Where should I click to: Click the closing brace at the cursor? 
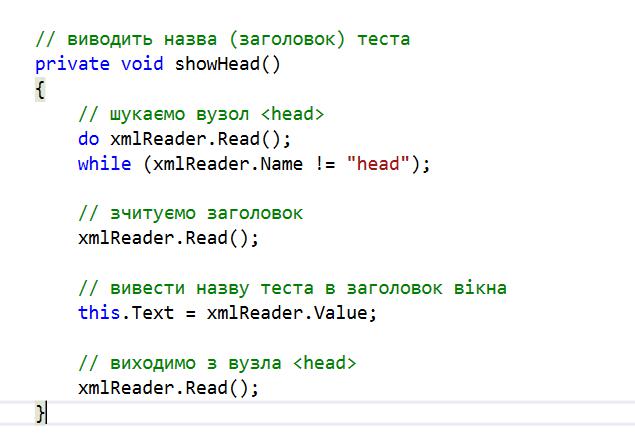(x=40, y=413)
